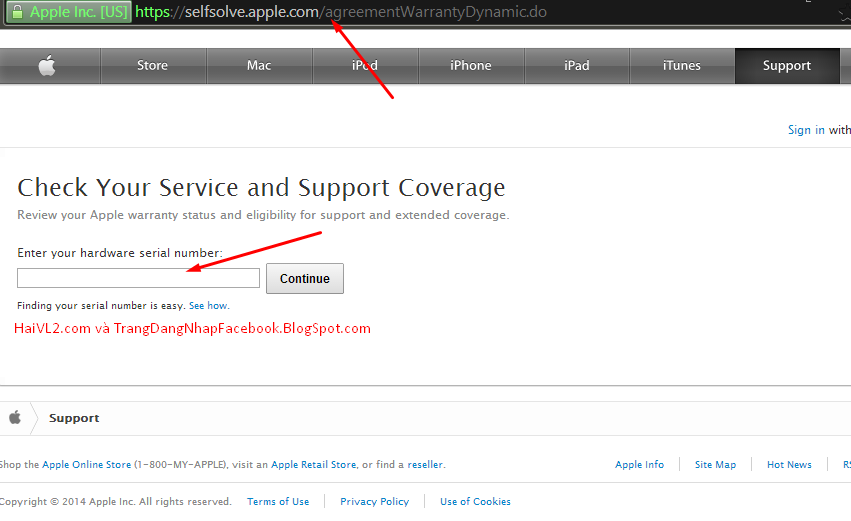Open the Apple Info footer link
Image resolution: width=851 pixels, height=521 pixels.
pos(639,465)
